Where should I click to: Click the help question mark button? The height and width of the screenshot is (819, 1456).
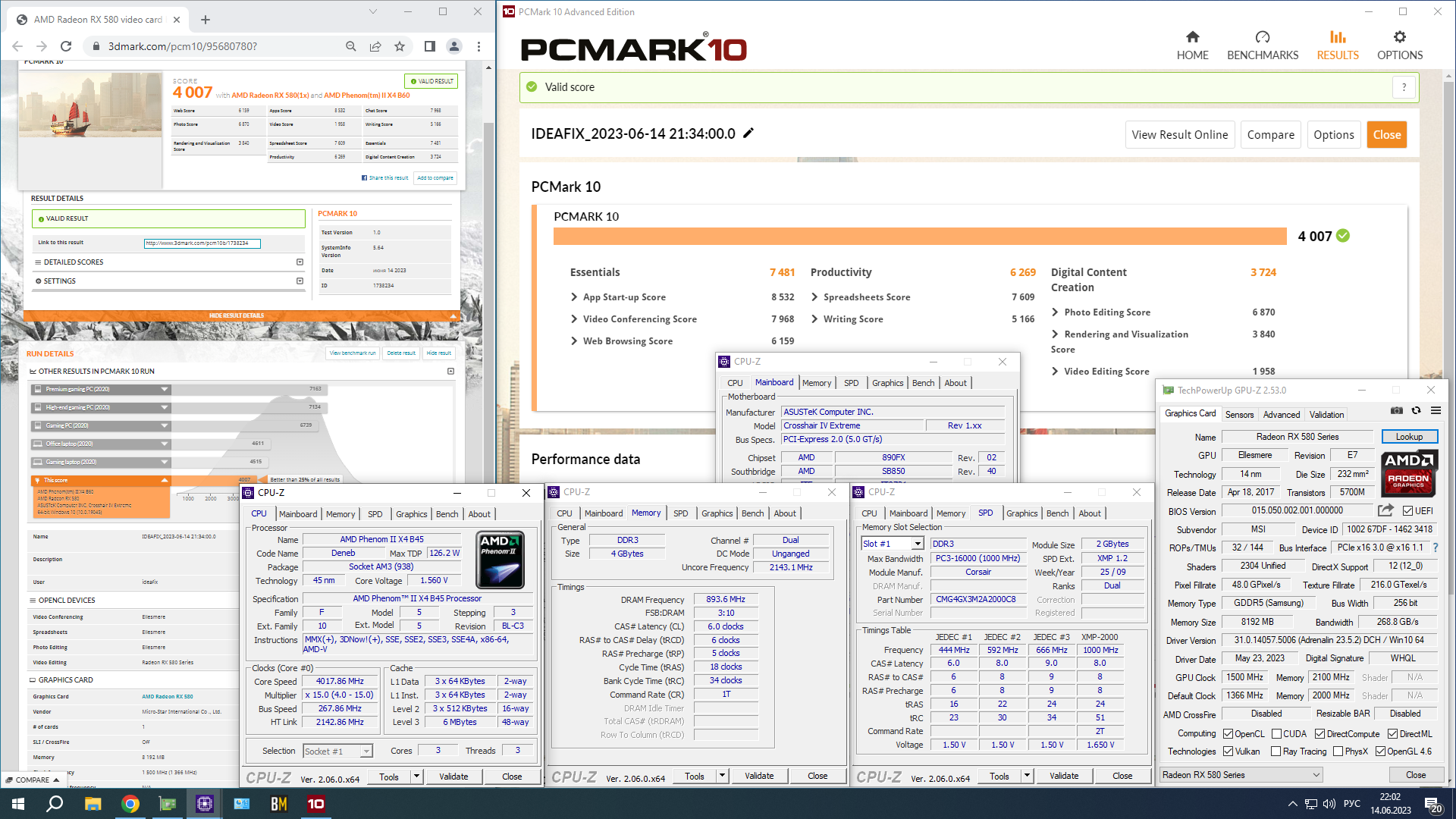tap(1404, 87)
